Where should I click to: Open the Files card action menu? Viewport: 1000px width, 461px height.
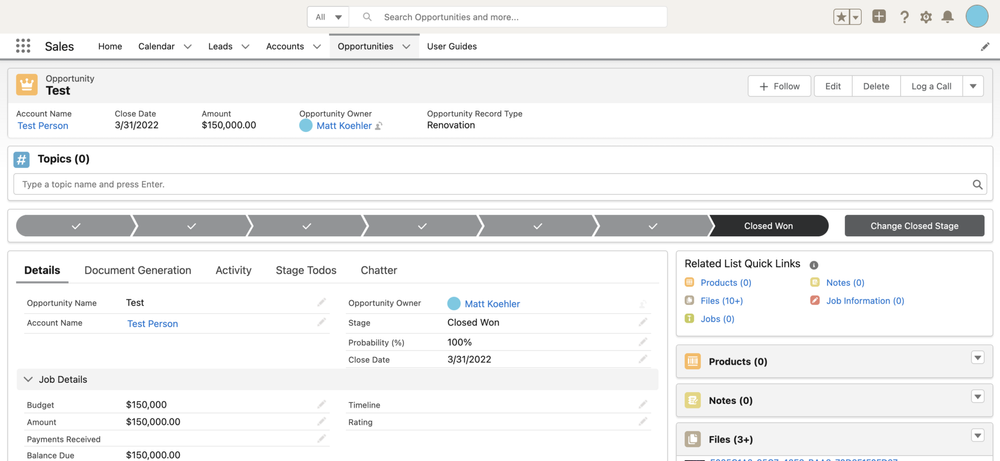978,435
